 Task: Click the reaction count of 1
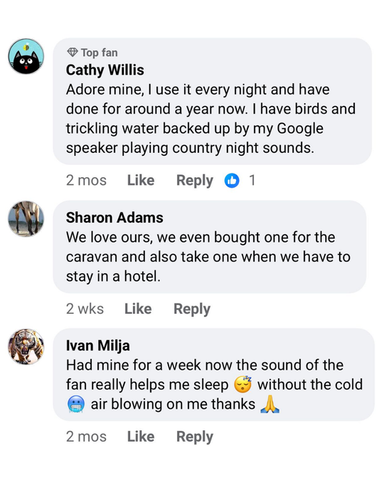click(252, 180)
